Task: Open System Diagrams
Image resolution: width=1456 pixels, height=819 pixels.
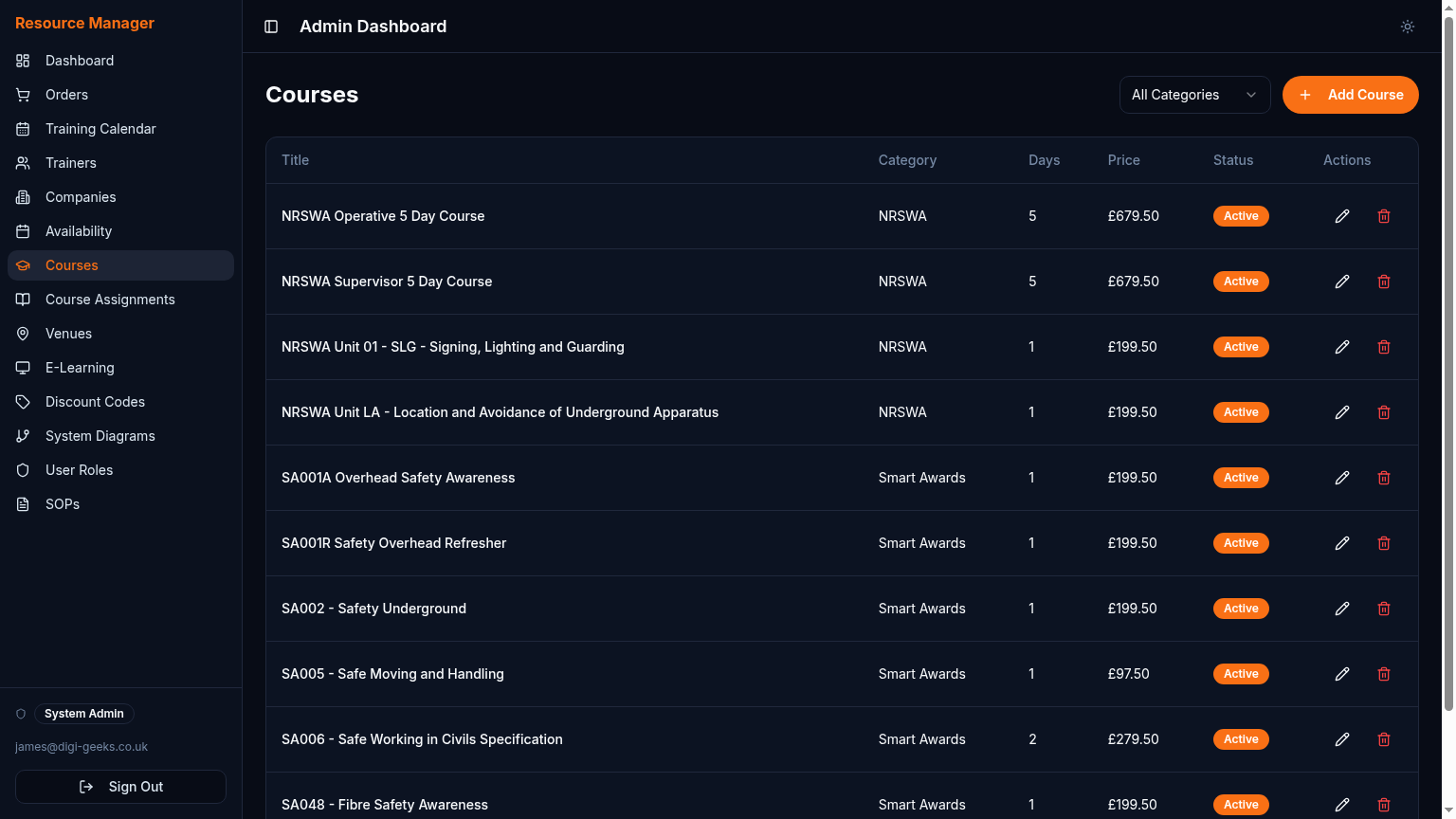Action: pos(120,436)
